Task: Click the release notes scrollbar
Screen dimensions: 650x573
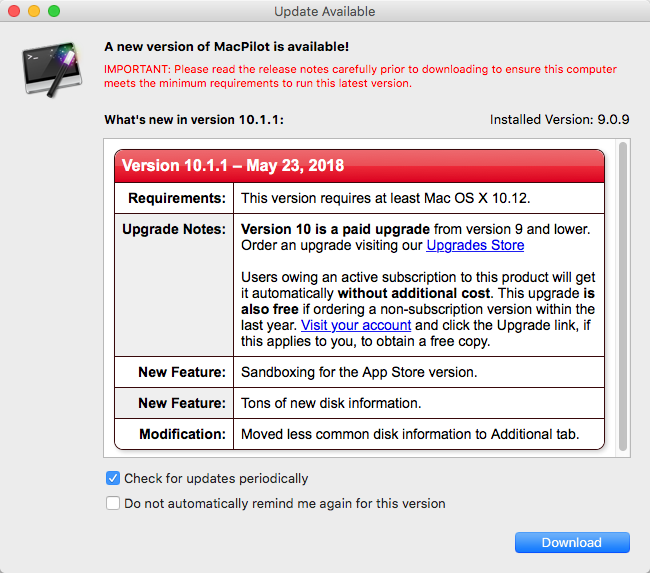Action: 623,296
